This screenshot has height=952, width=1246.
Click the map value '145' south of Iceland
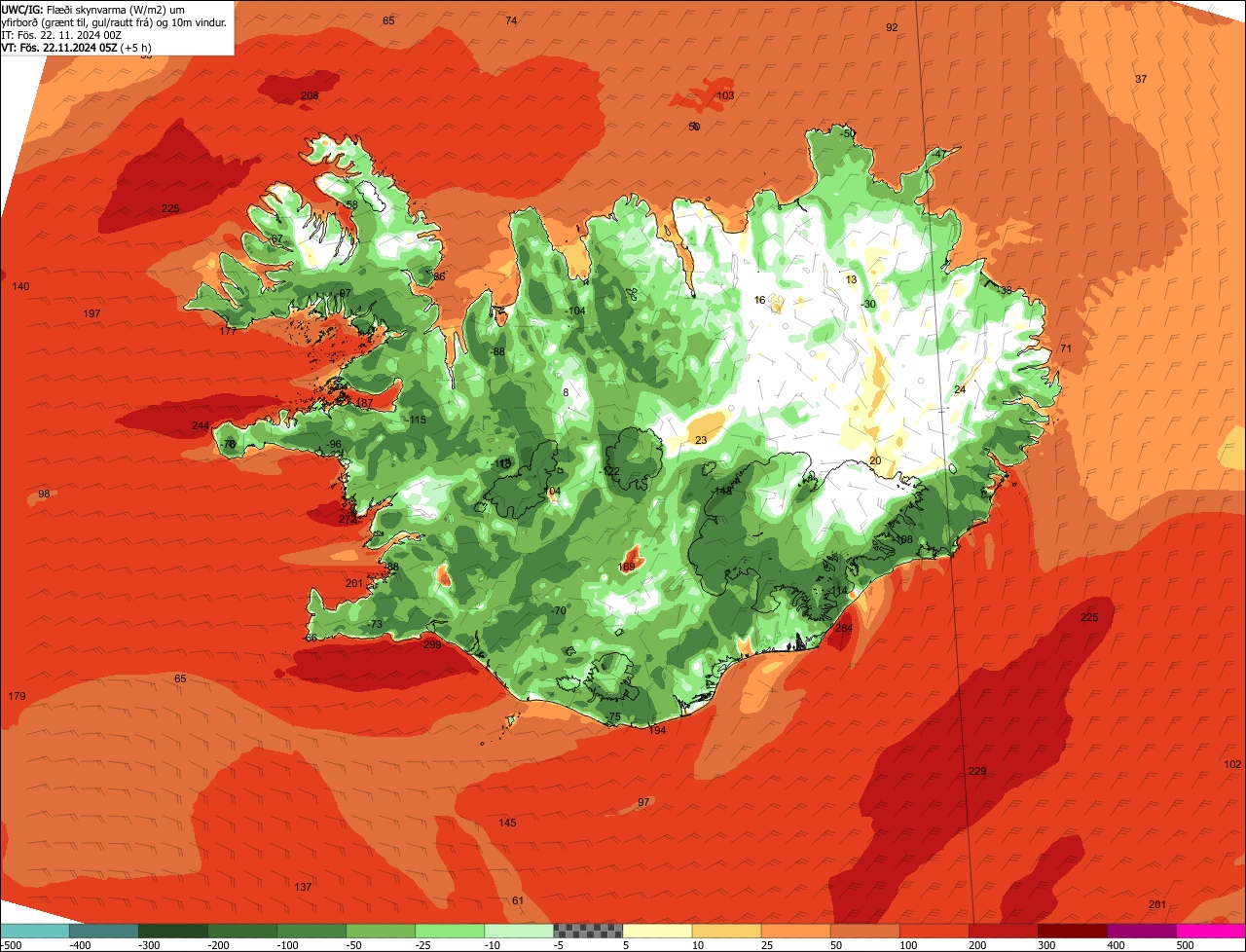pyautogui.click(x=508, y=824)
